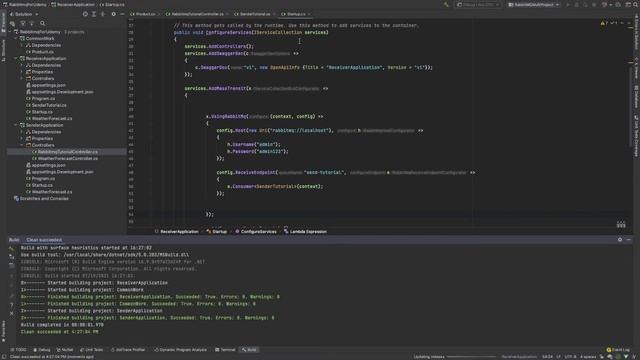Viewport: 640px width, 360px height.
Task: Collapse the RabbitmqForUdemy solution root
Action: pos(10,32)
